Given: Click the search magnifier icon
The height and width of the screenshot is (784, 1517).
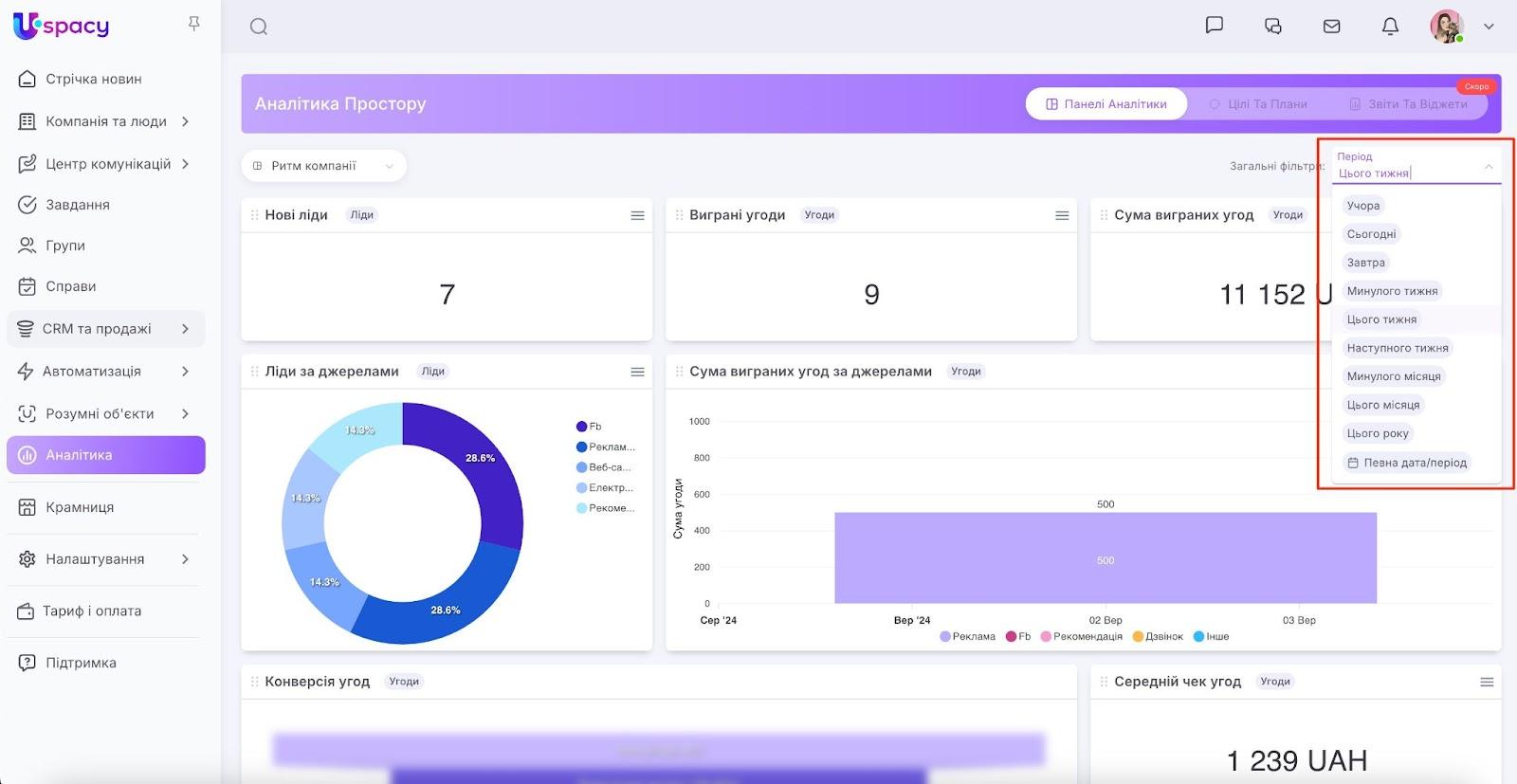Looking at the screenshot, I should (x=259, y=27).
